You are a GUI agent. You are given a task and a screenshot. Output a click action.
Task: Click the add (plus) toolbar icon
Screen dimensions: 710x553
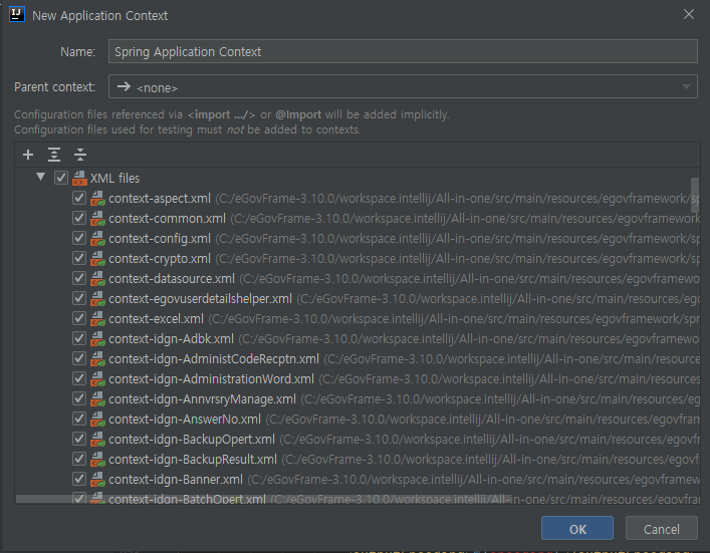(x=28, y=155)
